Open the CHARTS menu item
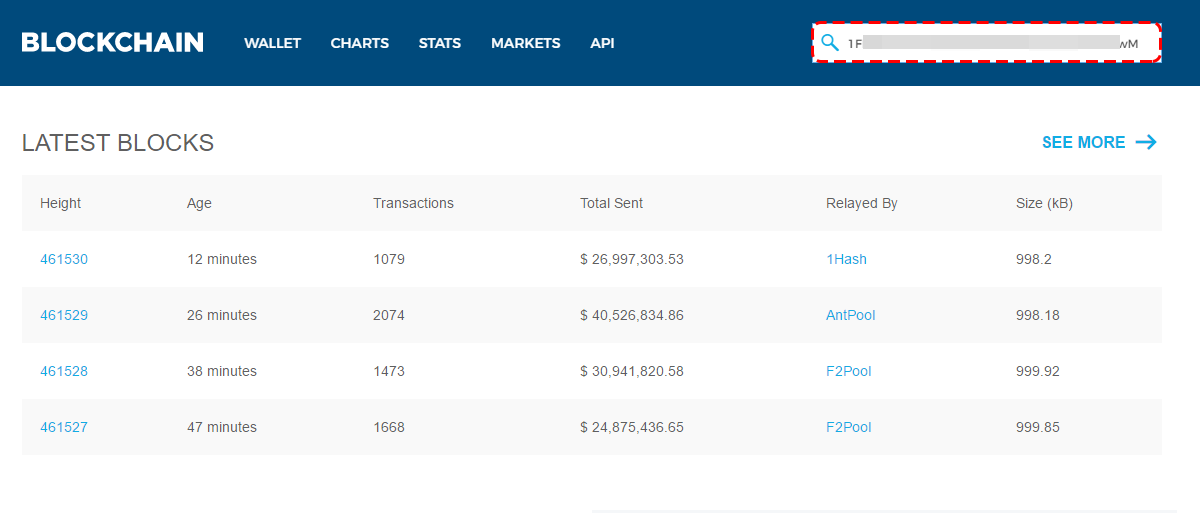This screenshot has width=1200, height=513. [x=360, y=43]
